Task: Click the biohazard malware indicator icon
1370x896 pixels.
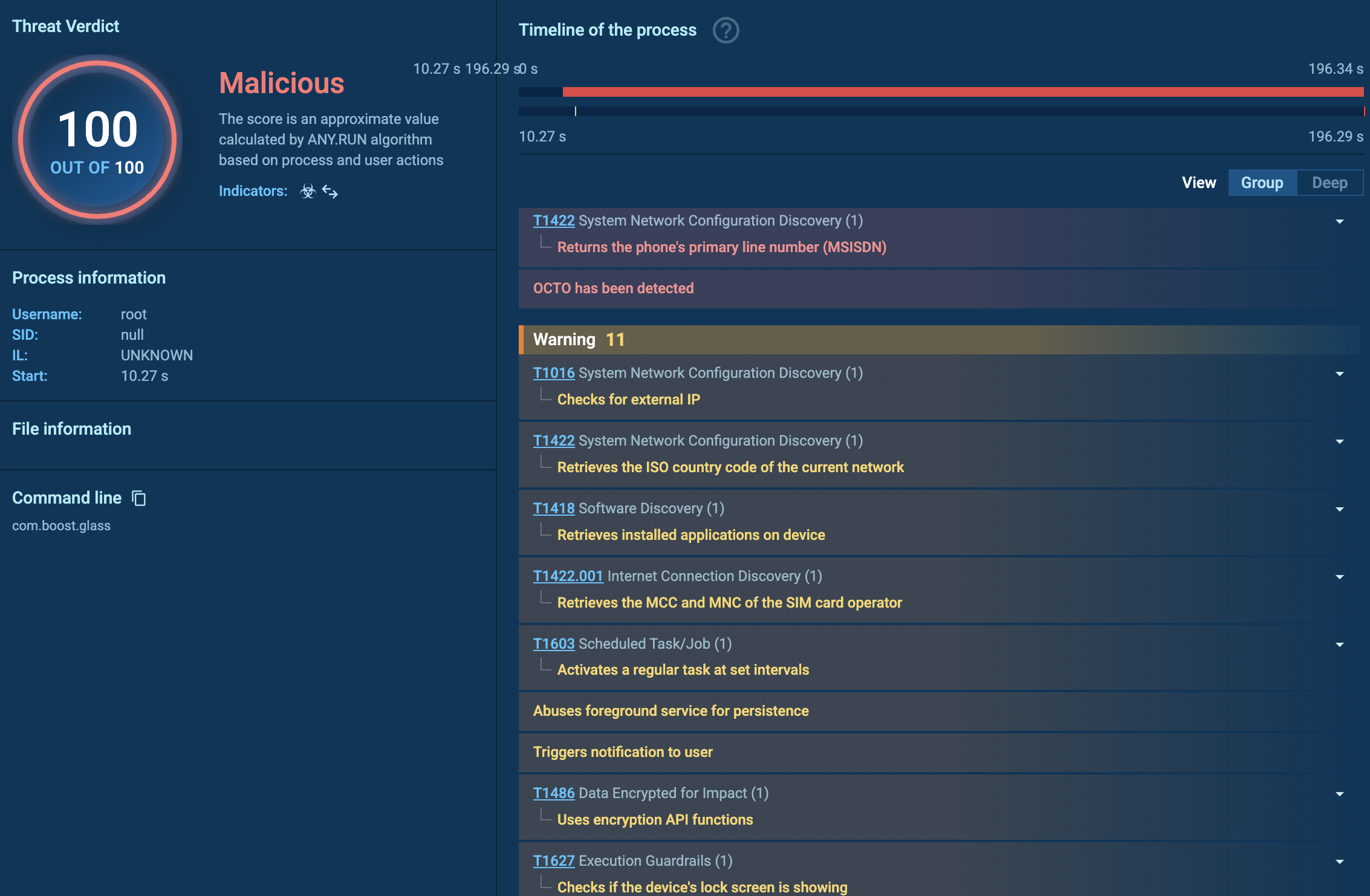Action: point(308,191)
